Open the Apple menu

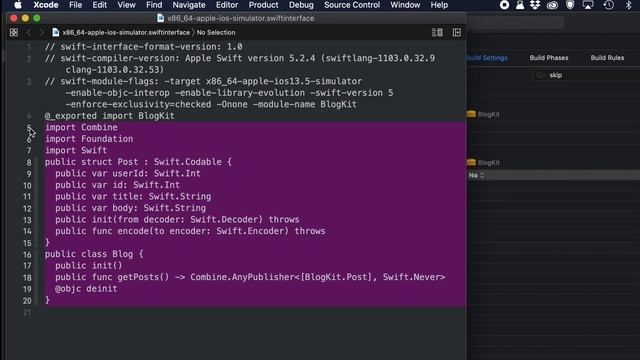click(x=18, y=5)
